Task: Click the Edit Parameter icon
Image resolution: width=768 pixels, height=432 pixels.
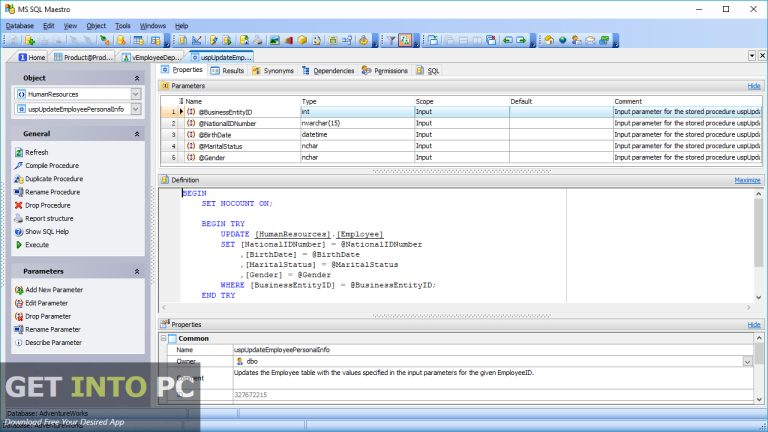Action: (x=18, y=303)
